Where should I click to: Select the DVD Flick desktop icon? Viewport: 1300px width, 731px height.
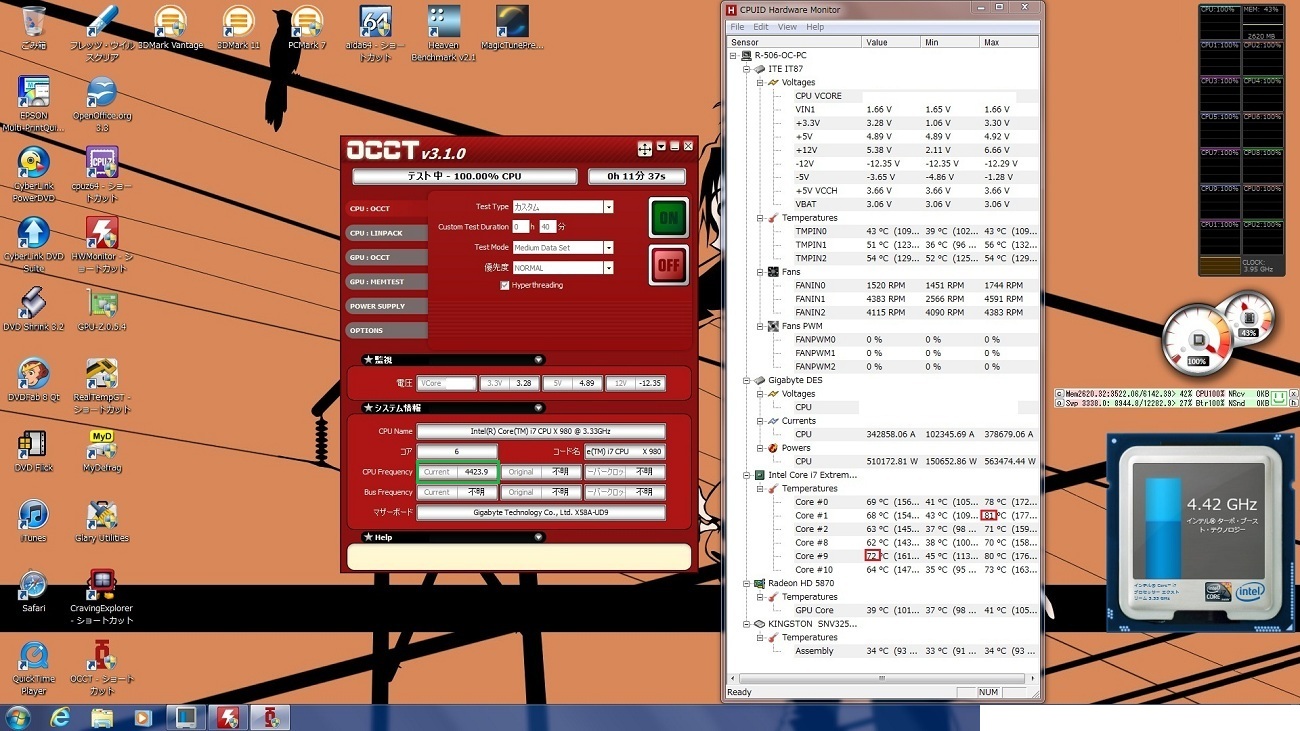34,450
